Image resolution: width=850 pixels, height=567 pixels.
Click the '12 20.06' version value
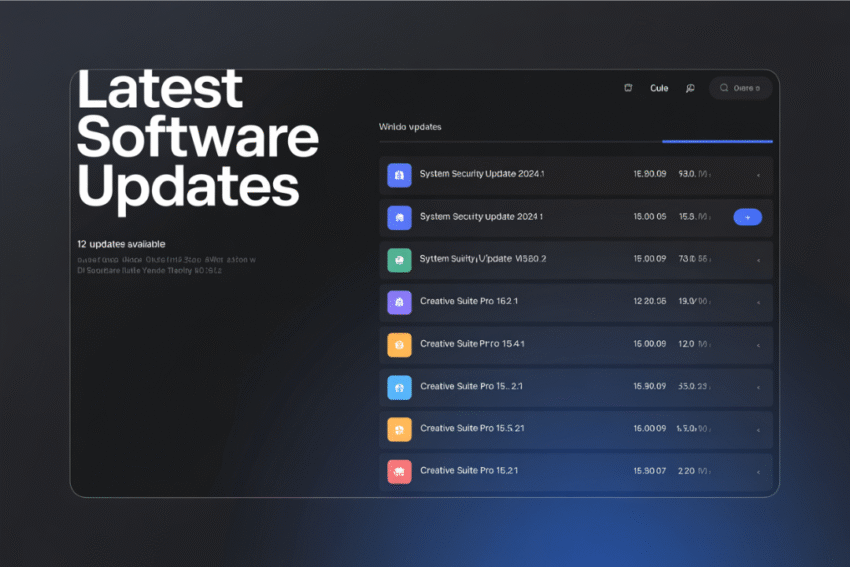[x=649, y=301]
